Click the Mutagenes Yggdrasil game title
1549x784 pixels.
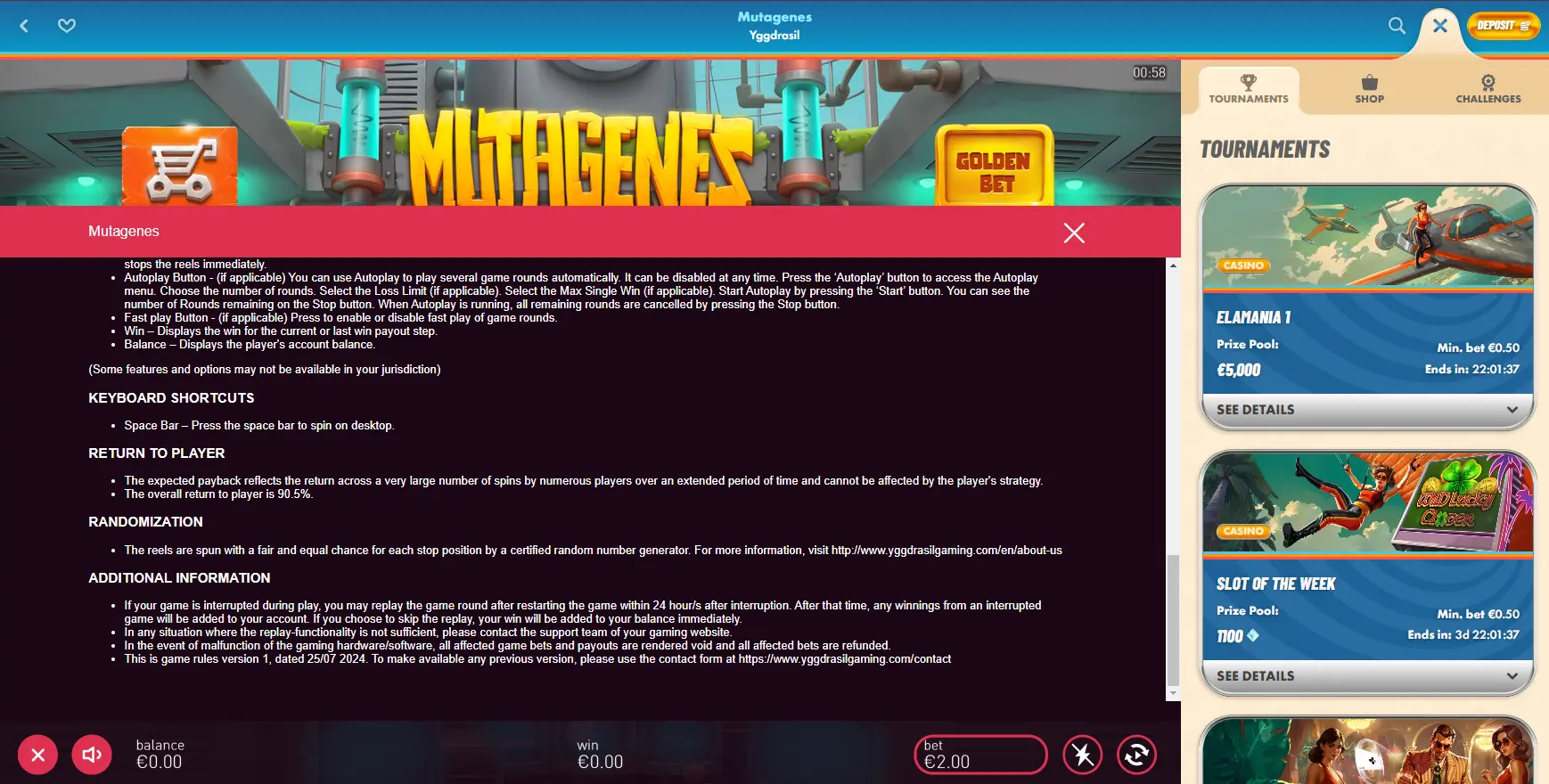point(774,26)
